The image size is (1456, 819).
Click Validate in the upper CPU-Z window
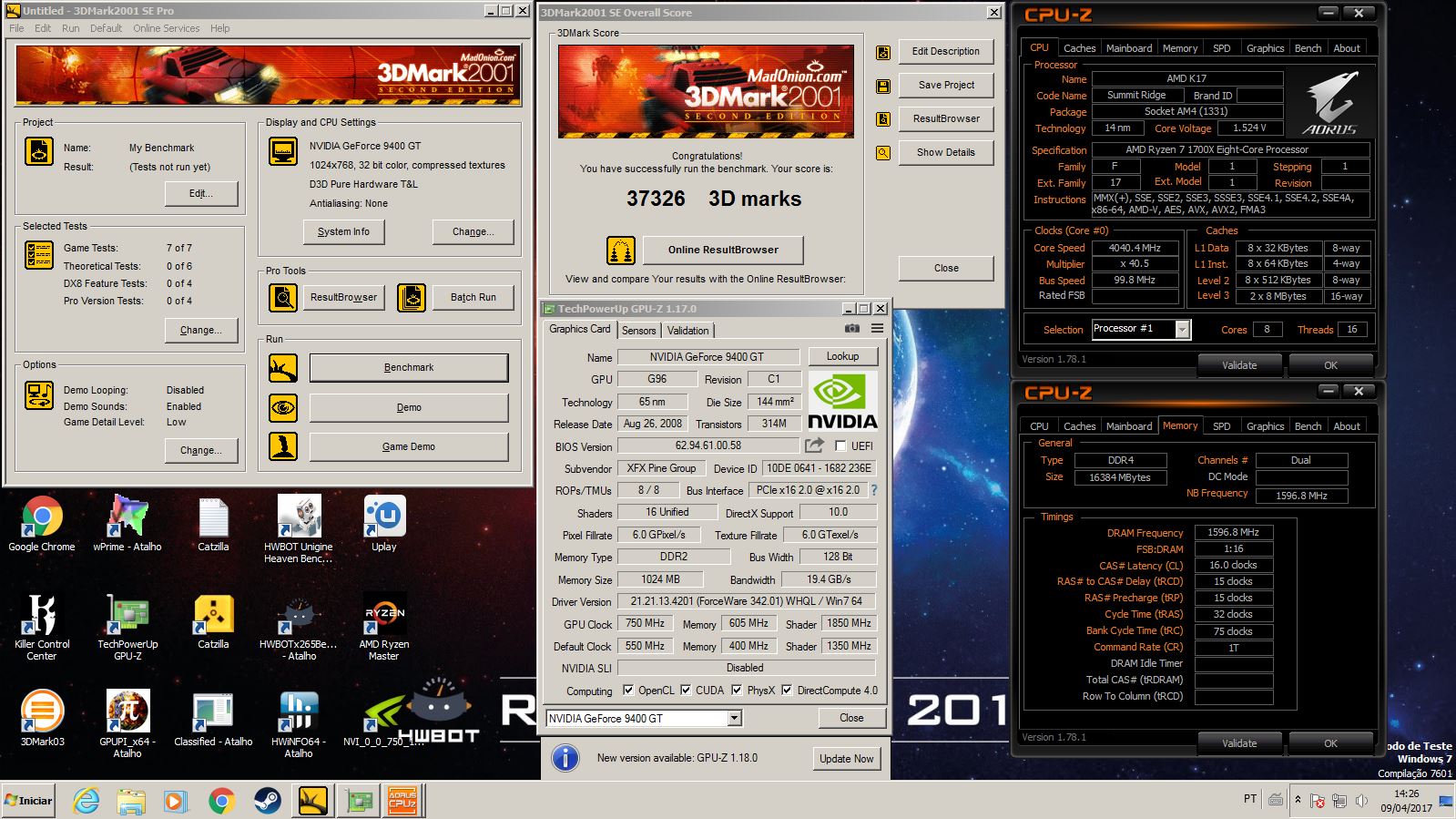(x=1239, y=365)
